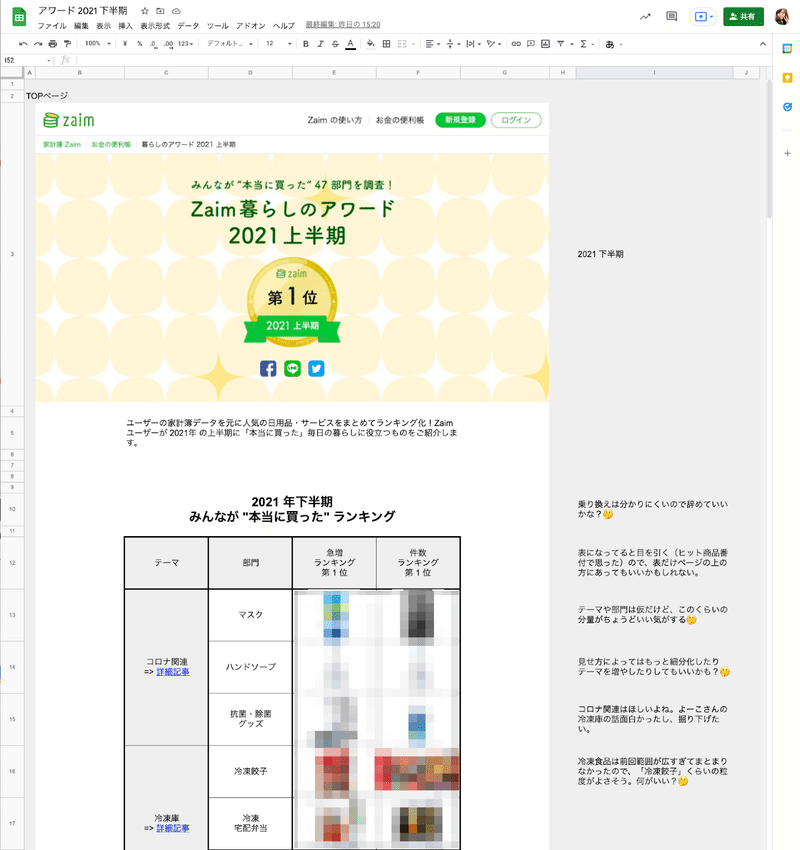Click the cell containing 2021 下半期
800x850 pixels.
point(654,254)
